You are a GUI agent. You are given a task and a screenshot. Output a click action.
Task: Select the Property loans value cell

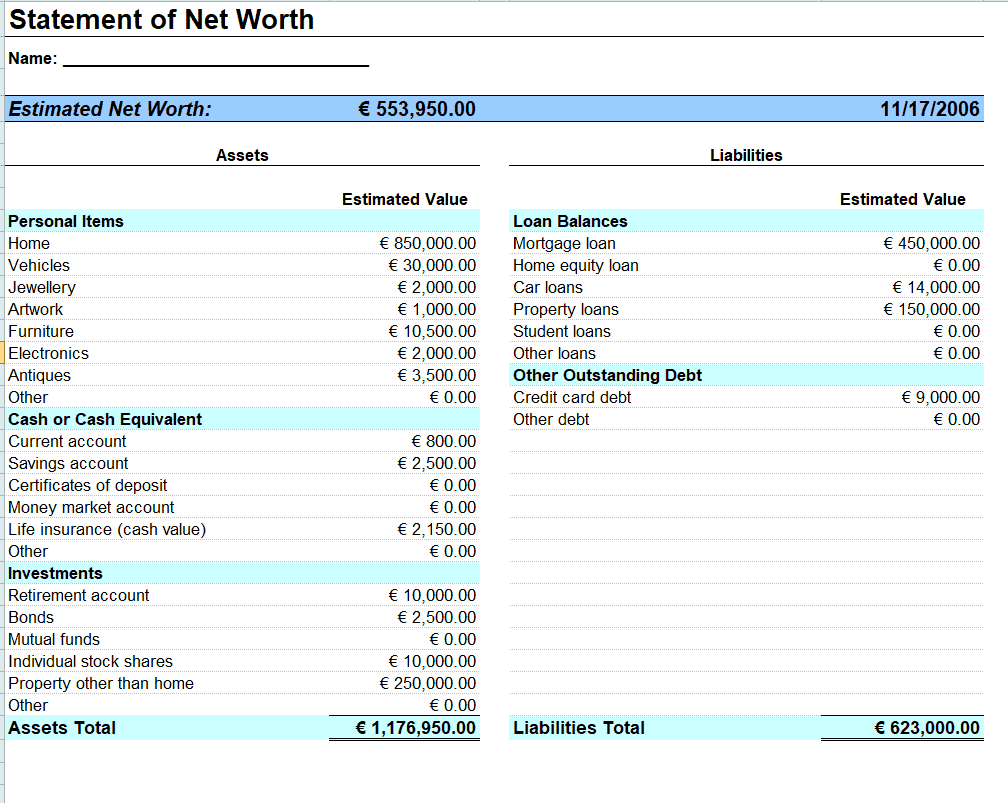pos(932,309)
